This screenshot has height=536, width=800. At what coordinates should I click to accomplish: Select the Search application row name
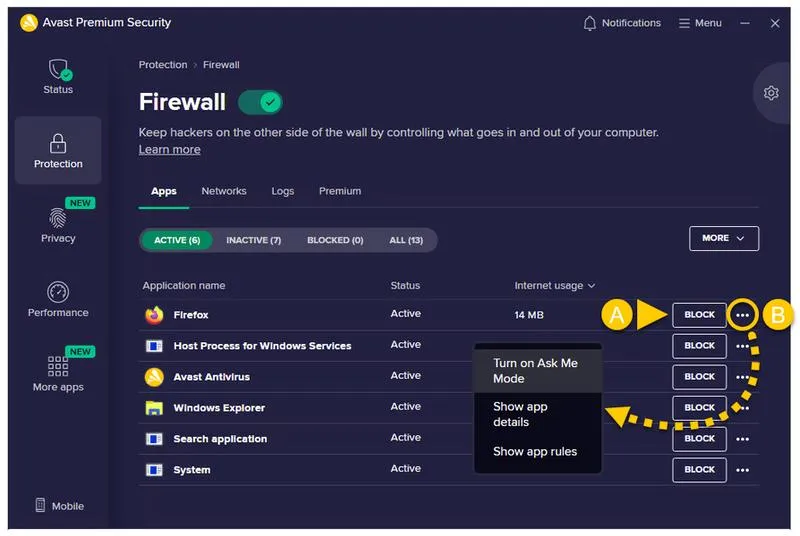pos(220,439)
